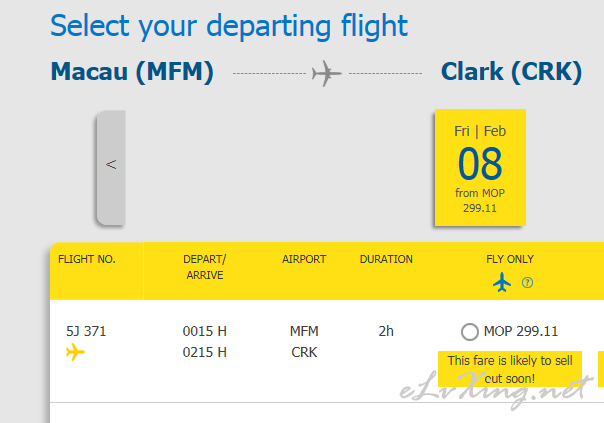The width and height of the screenshot is (604, 423).
Task: Select the Fri Feb 08 date tile
Action: pos(480,168)
